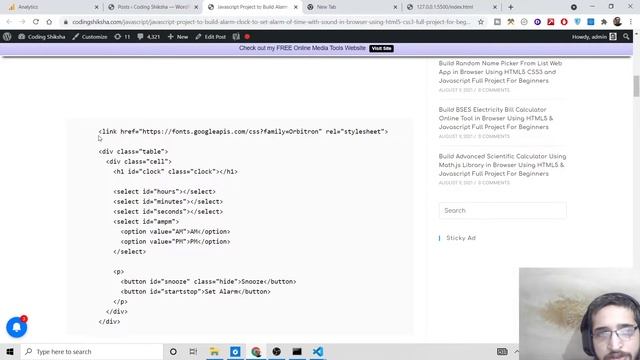Click the blue shield extension icon

tap(577, 22)
